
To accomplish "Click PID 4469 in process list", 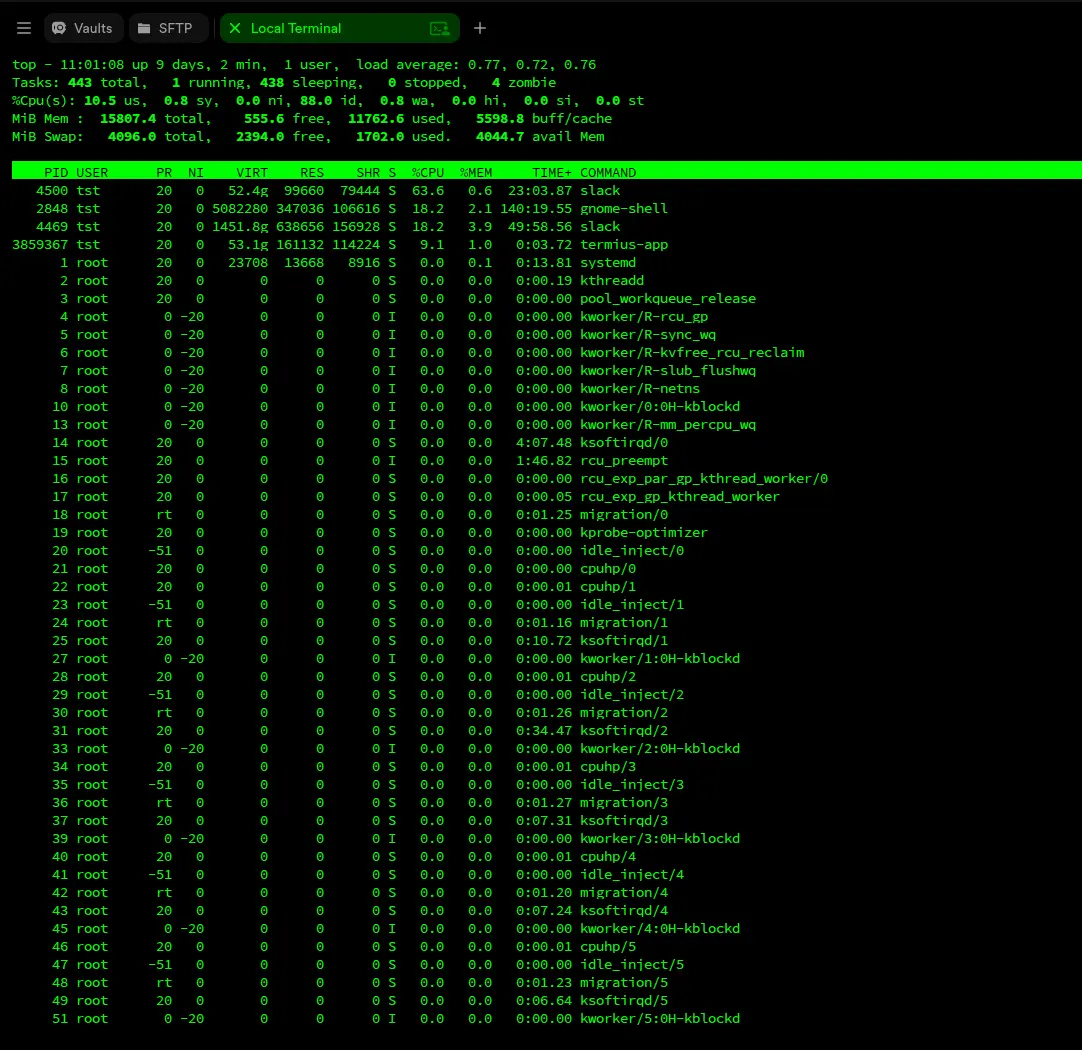I will click(52, 226).
